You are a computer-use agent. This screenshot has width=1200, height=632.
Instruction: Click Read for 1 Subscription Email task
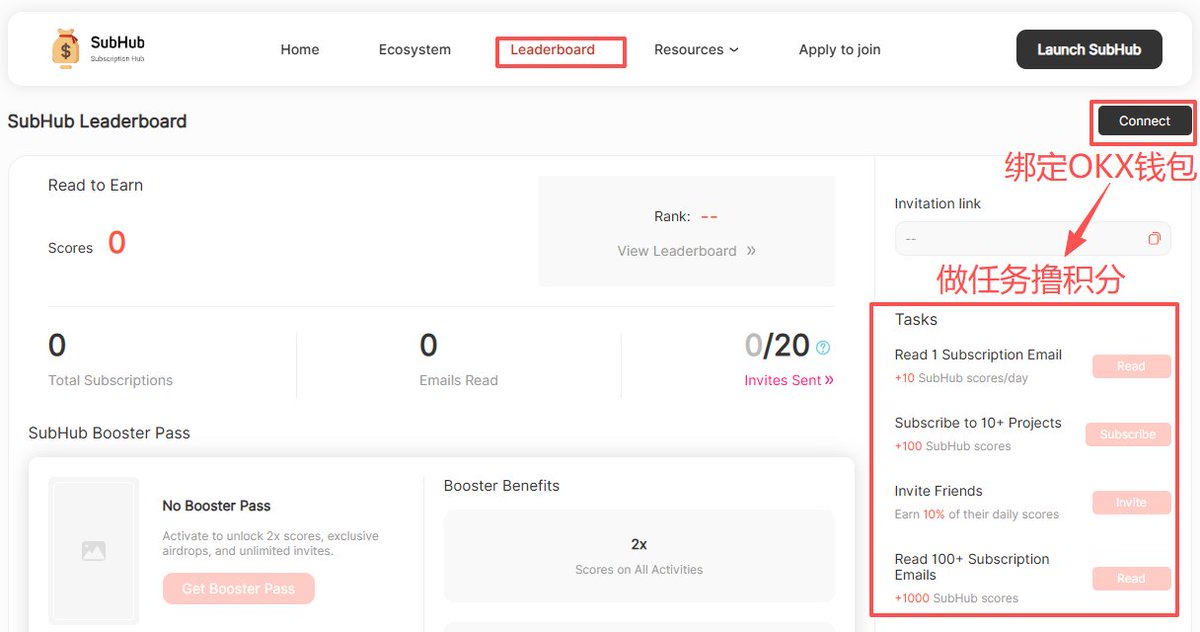click(x=1131, y=366)
